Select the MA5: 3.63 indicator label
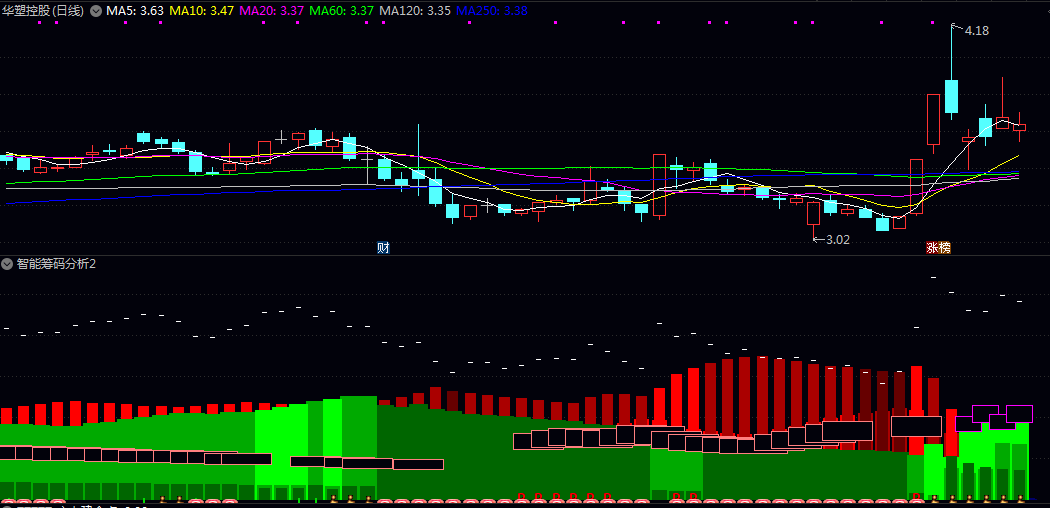Image resolution: width=1050 pixels, height=508 pixels. pyautogui.click(x=135, y=11)
